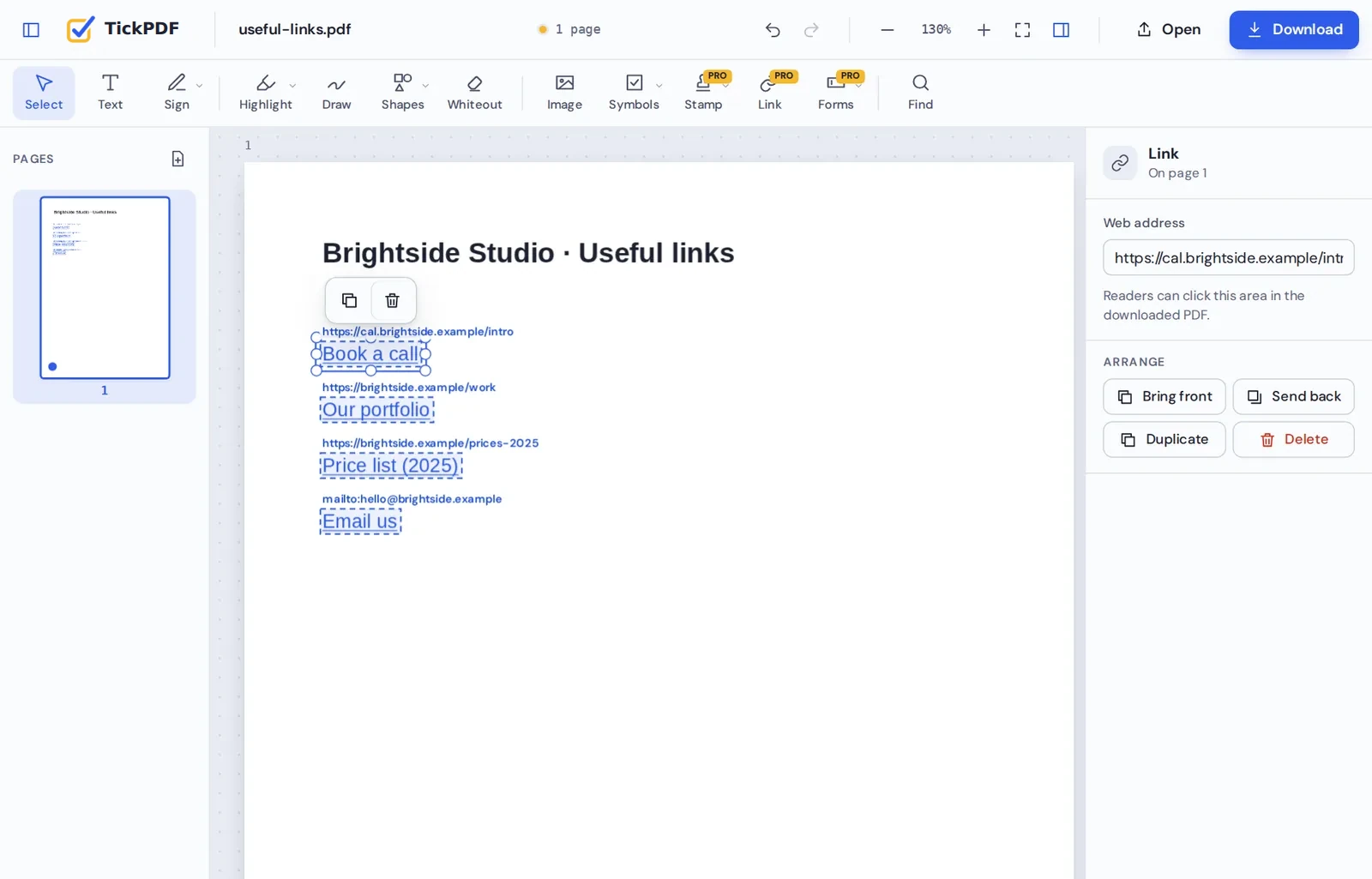Image resolution: width=1372 pixels, height=879 pixels.
Task: Toggle the left pages sidebar icon
Action: point(31,30)
